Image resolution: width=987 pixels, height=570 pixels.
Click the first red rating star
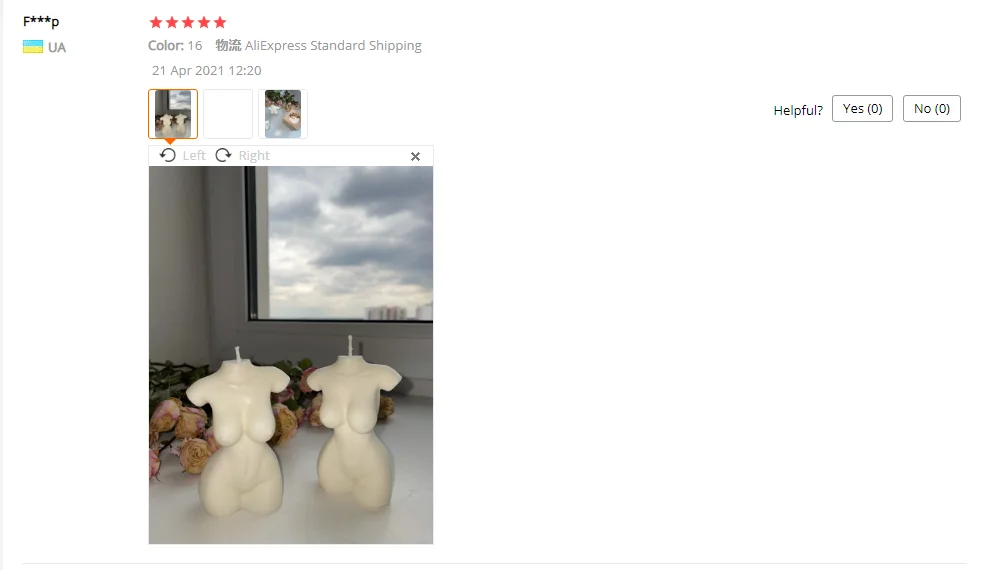click(156, 23)
